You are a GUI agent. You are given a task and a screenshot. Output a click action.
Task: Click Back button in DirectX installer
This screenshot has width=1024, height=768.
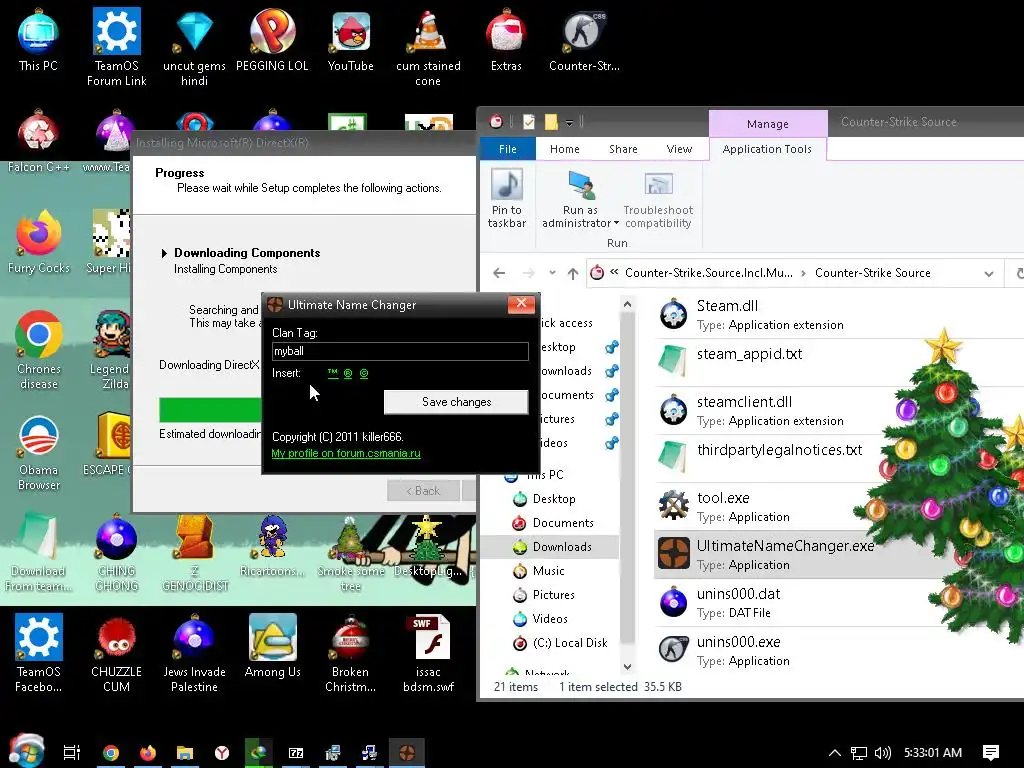(x=423, y=490)
